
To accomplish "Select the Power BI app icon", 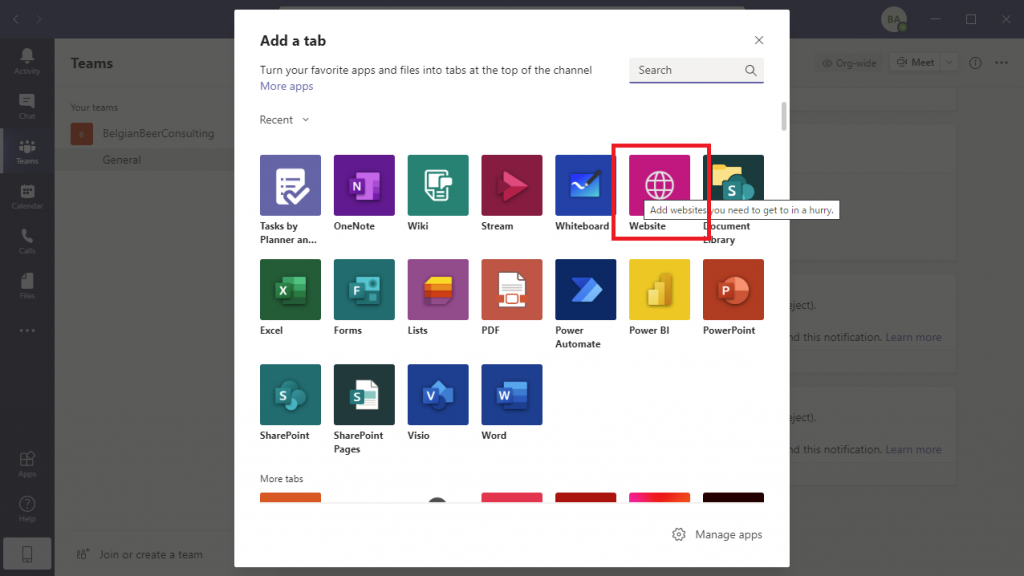I will point(659,289).
